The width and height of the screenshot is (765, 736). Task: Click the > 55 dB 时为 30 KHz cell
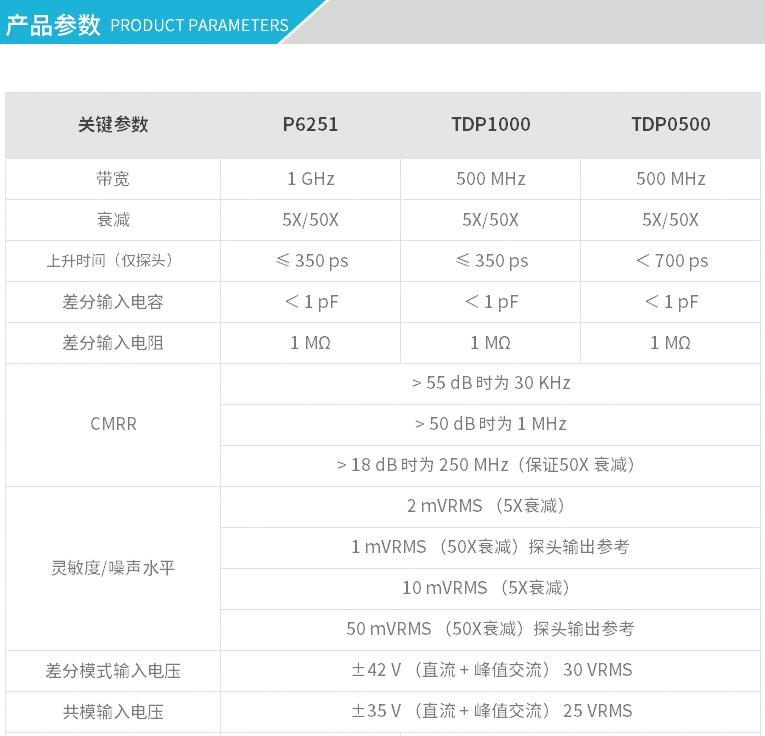tap(490, 383)
